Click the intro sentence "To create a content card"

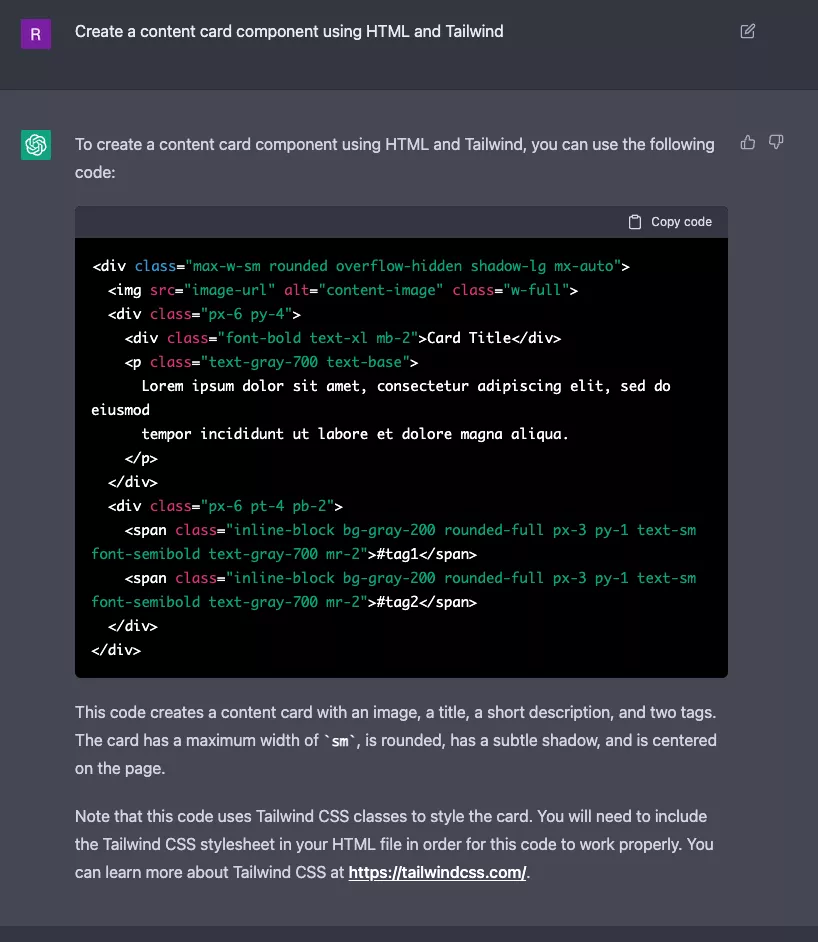395,157
